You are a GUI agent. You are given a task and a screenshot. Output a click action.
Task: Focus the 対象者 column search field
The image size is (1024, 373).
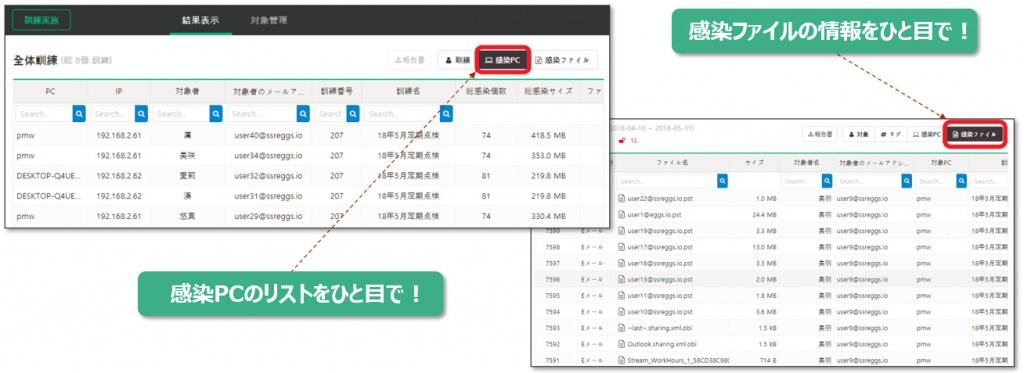pos(181,114)
